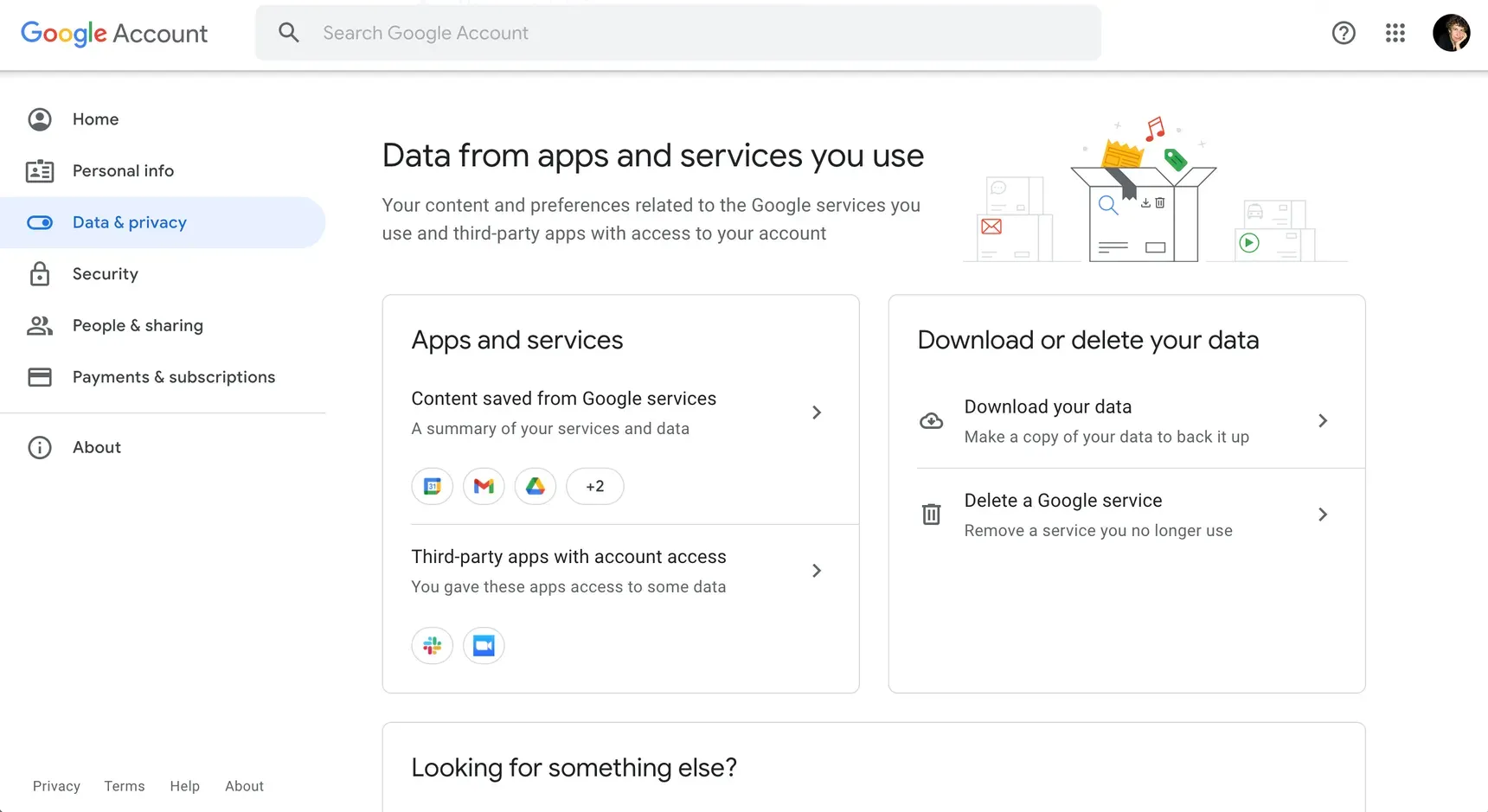Open the Terms footer link

(x=125, y=786)
